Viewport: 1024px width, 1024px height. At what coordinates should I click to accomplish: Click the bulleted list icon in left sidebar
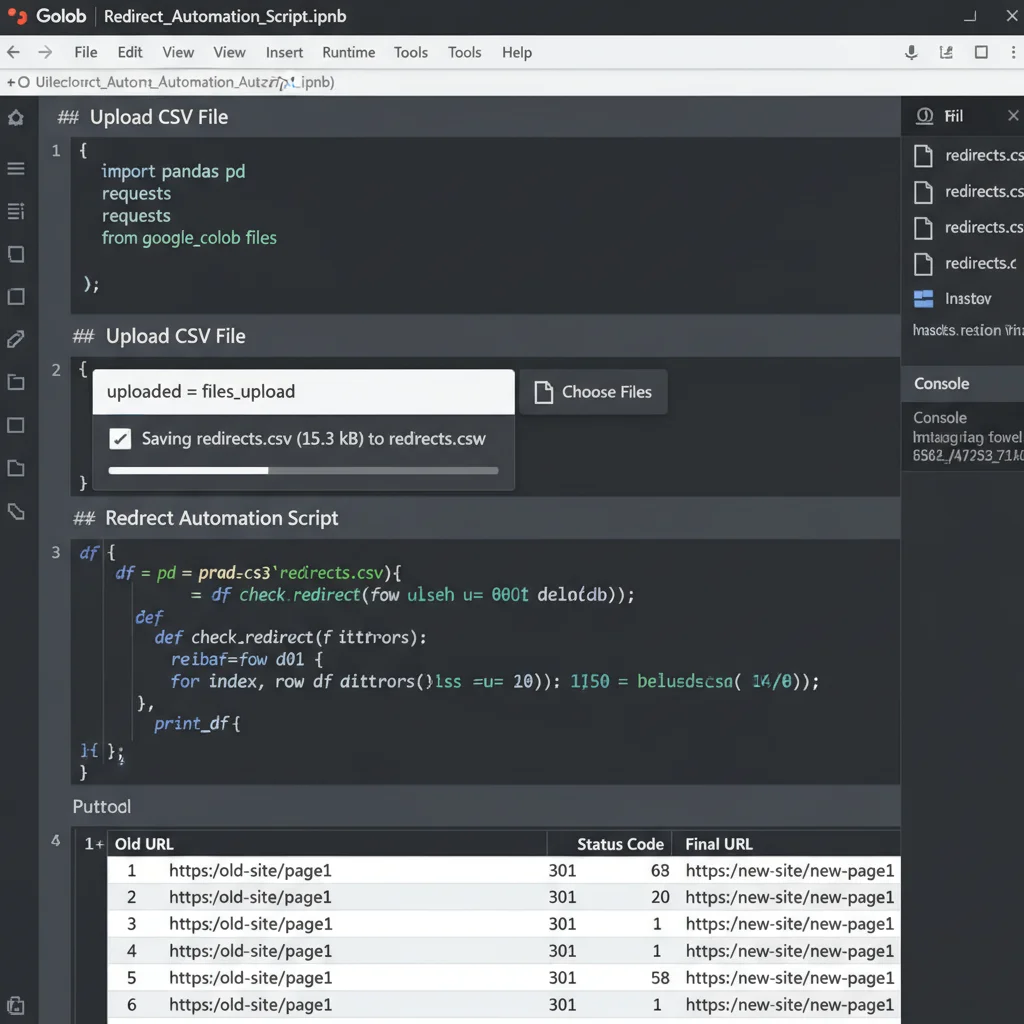click(16, 211)
